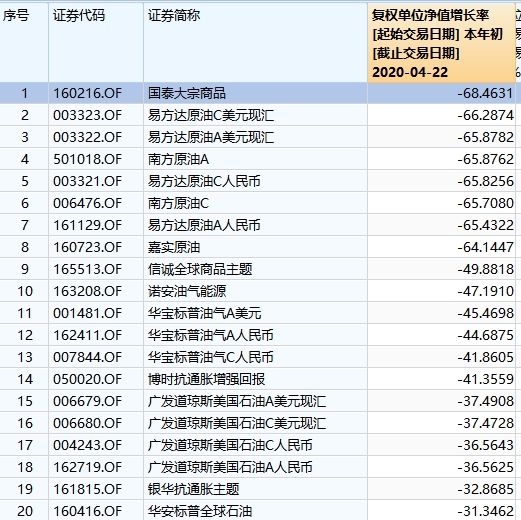Select 博时抗通胀增强回报 fund name
521x520 pixels.
point(206,379)
